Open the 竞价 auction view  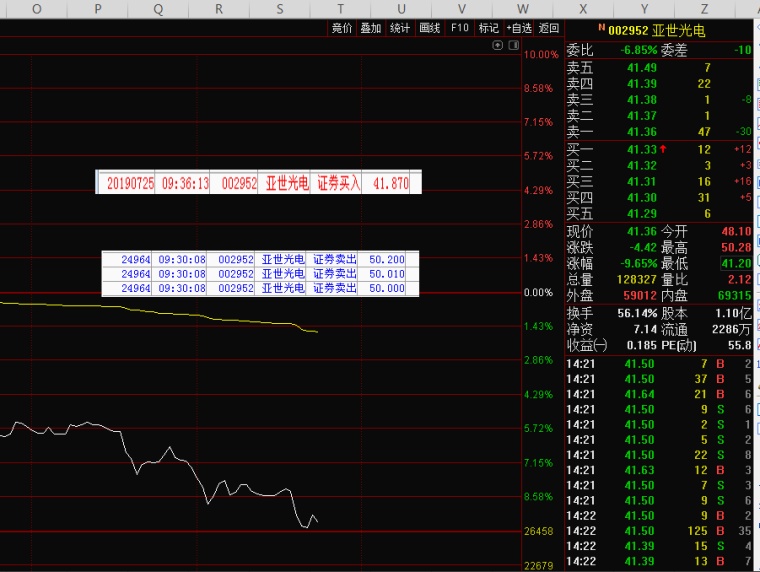click(342, 28)
